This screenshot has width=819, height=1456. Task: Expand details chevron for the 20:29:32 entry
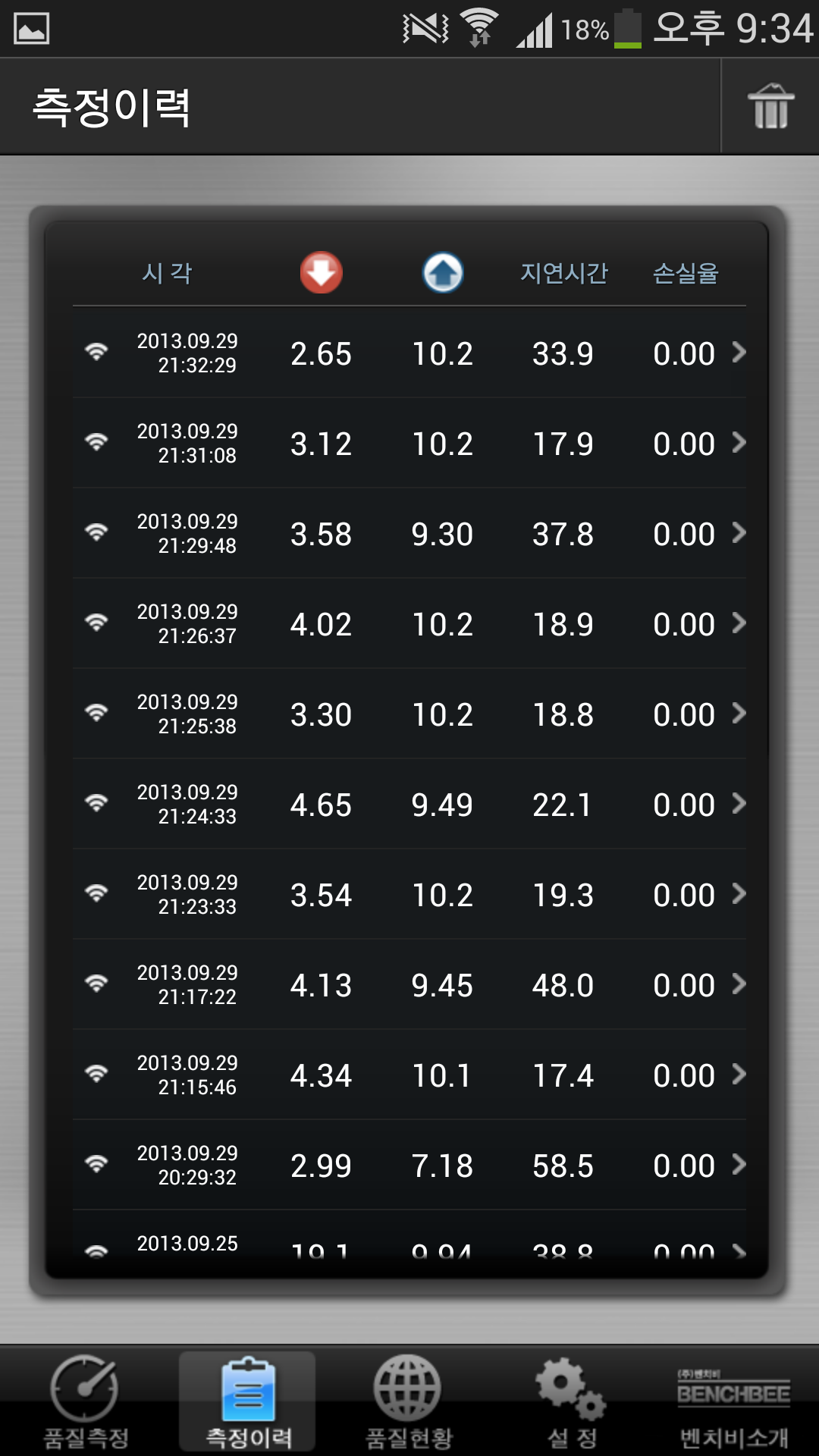[739, 1164]
